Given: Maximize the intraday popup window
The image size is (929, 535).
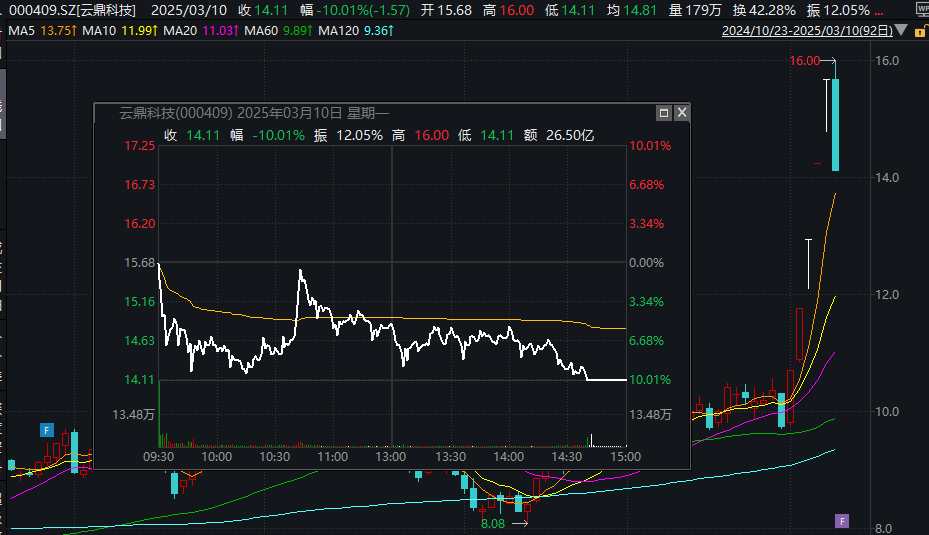Looking at the screenshot, I should pos(663,113).
